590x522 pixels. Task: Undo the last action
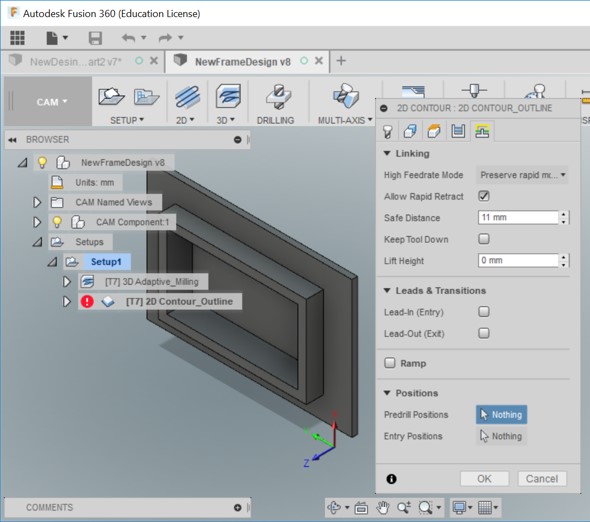tap(129, 38)
